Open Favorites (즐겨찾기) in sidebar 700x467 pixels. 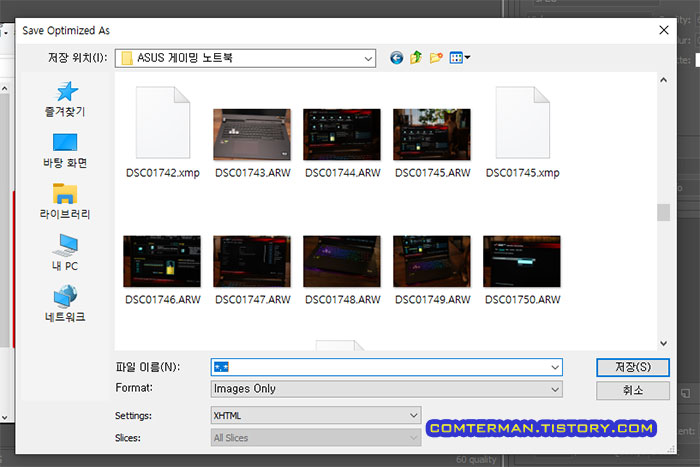click(x=65, y=99)
